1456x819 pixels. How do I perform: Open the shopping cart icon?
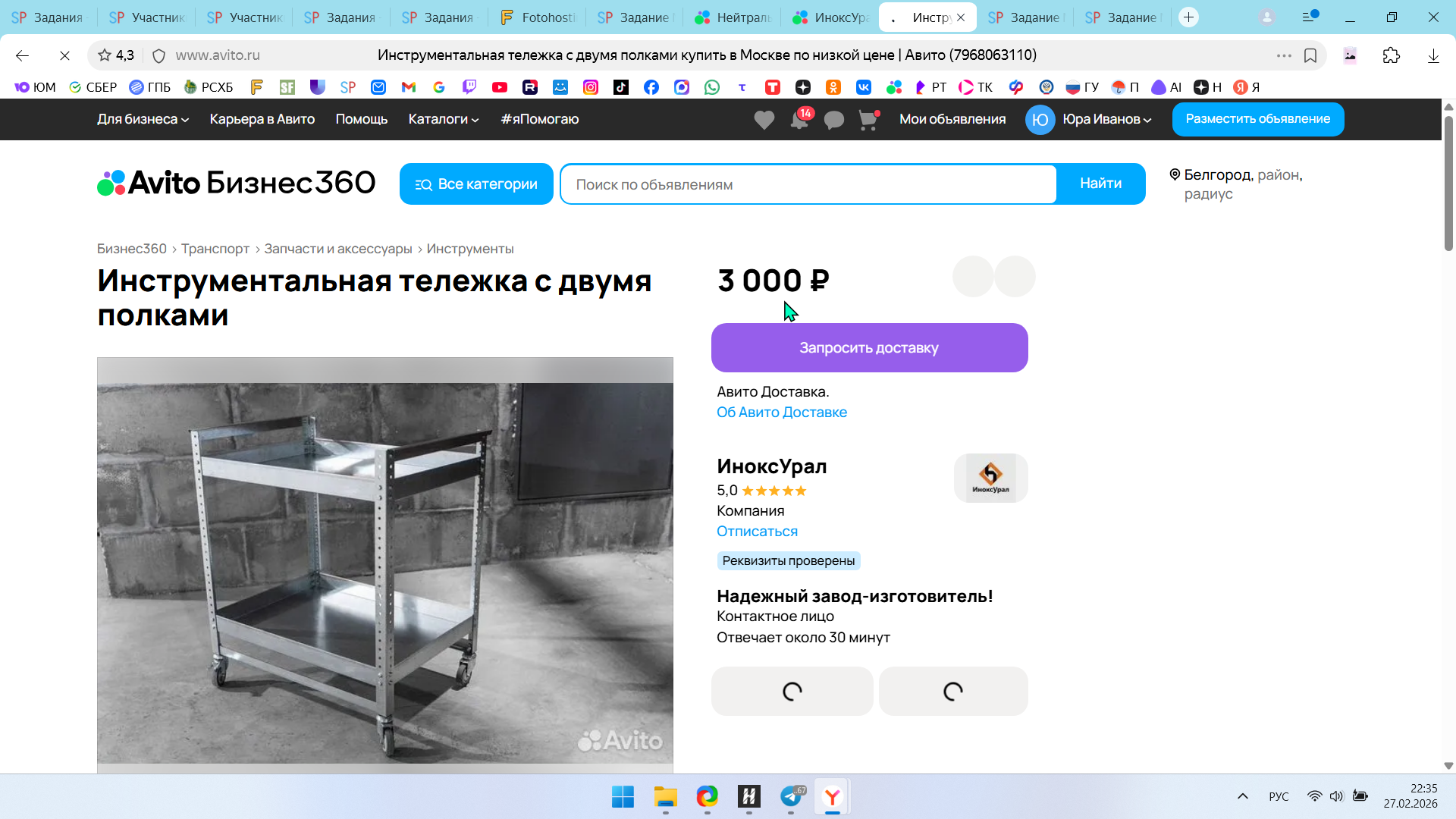click(x=868, y=120)
